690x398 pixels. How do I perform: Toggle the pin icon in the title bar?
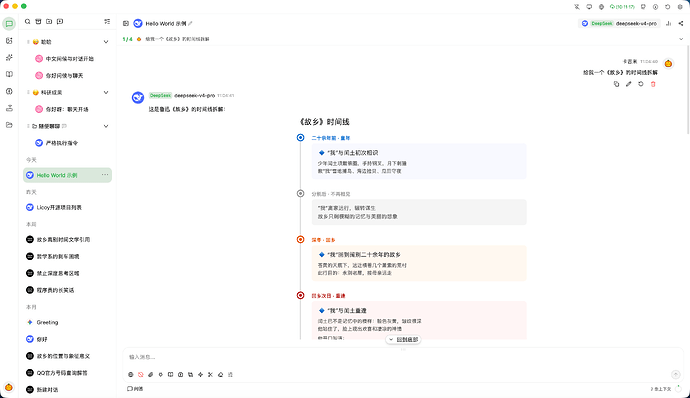pos(577,7)
